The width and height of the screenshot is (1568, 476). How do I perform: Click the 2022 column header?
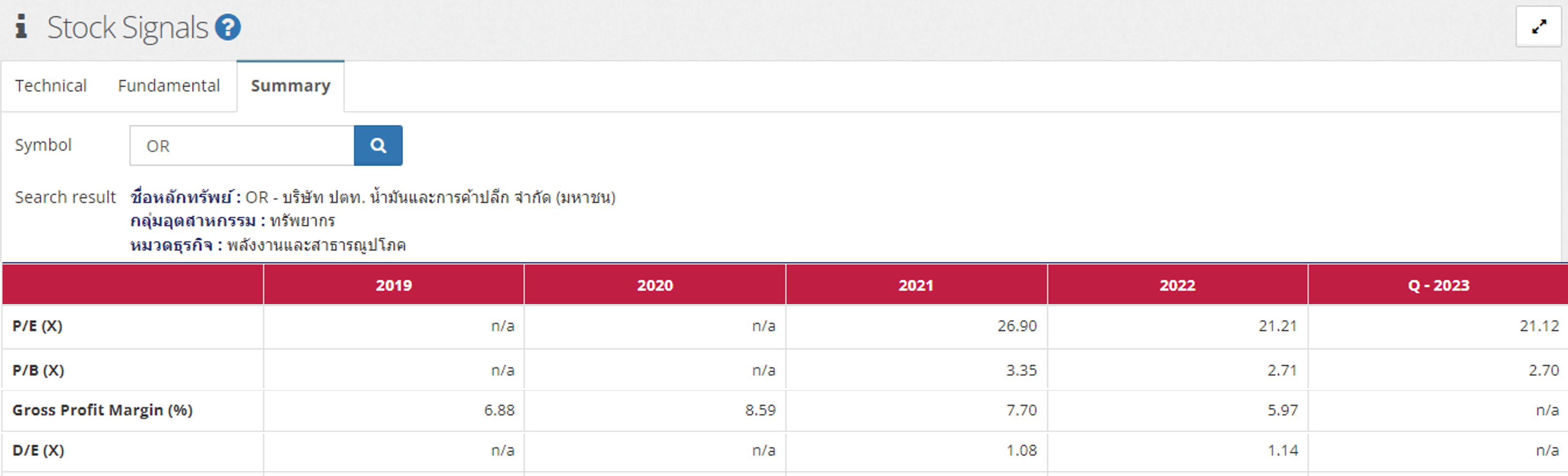point(1177,285)
